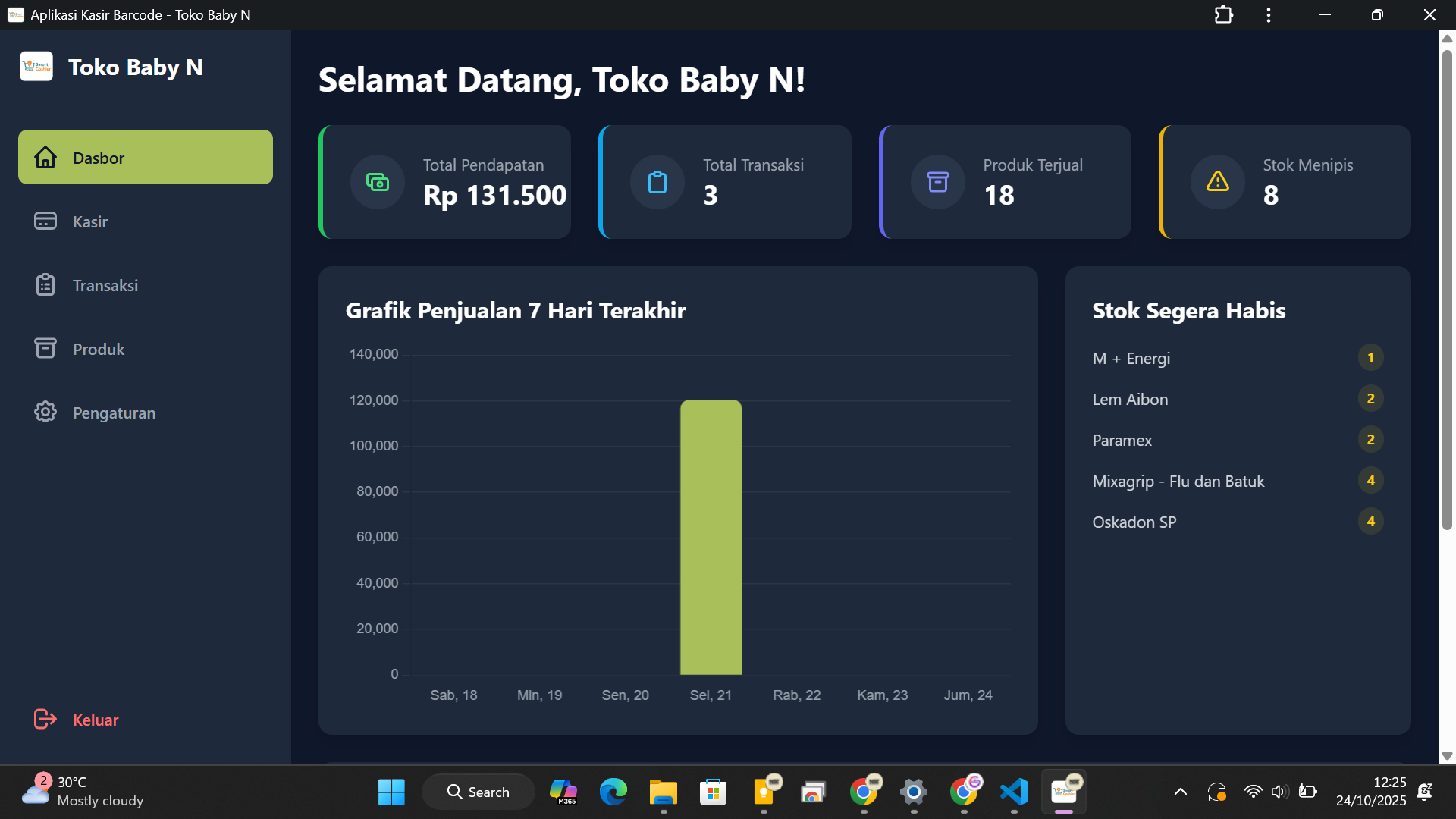Image resolution: width=1456 pixels, height=819 pixels.
Task: Click the Toko Baby N logo
Action: (x=36, y=67)
